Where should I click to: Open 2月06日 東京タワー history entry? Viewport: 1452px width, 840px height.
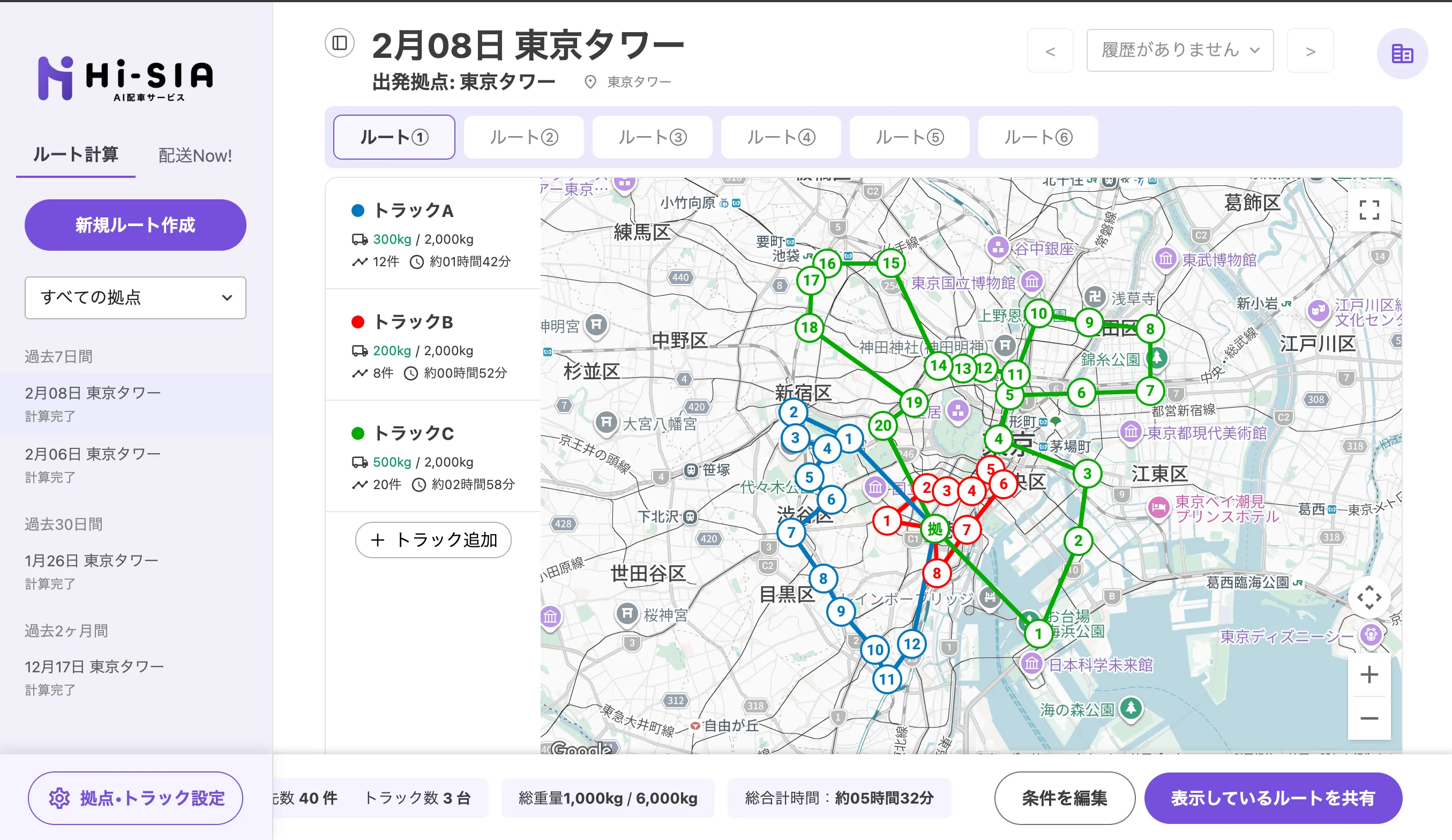(93, 454)
